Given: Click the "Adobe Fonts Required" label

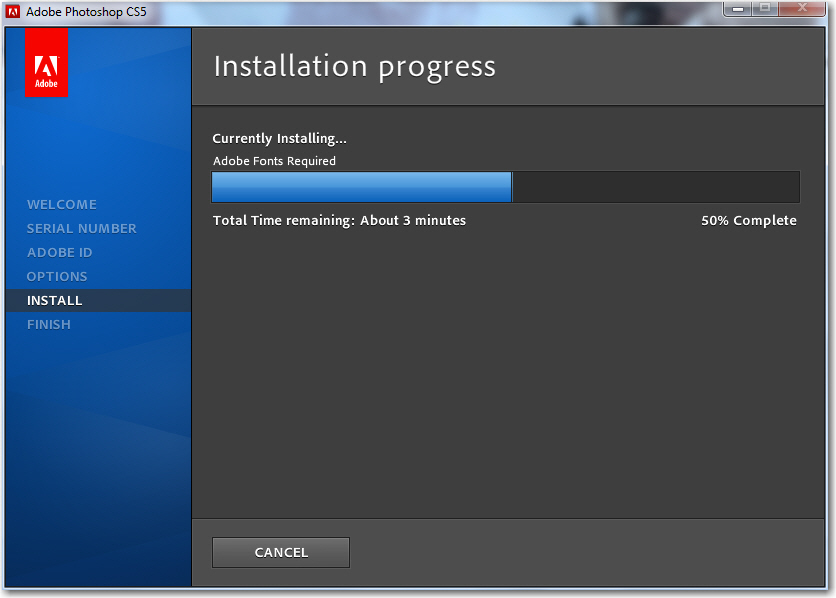Looking at the screenshot, I should (275, 161).
